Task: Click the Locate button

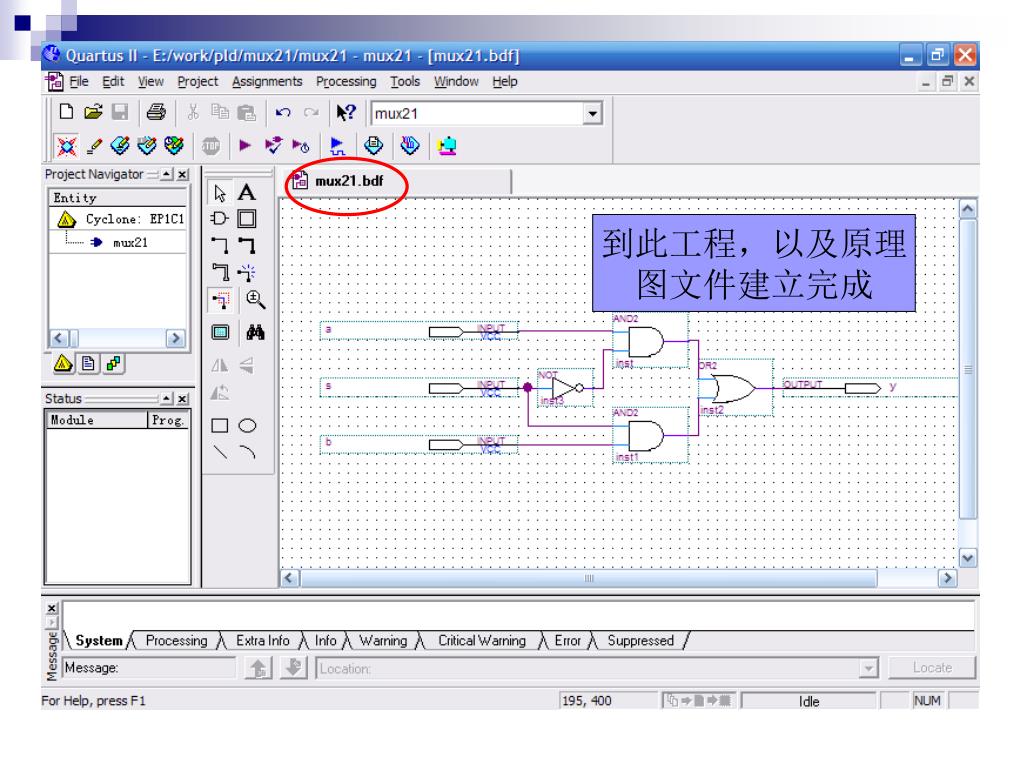Action: tap(932, 668)
